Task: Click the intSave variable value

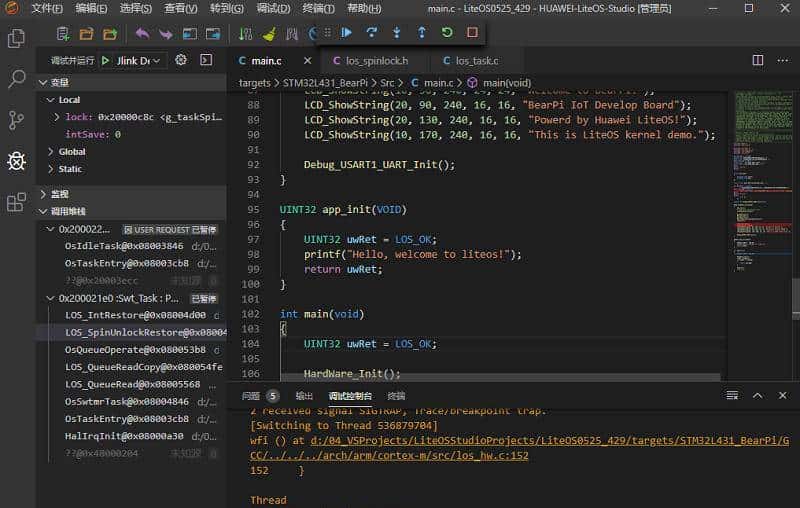Action: point(117,134)
